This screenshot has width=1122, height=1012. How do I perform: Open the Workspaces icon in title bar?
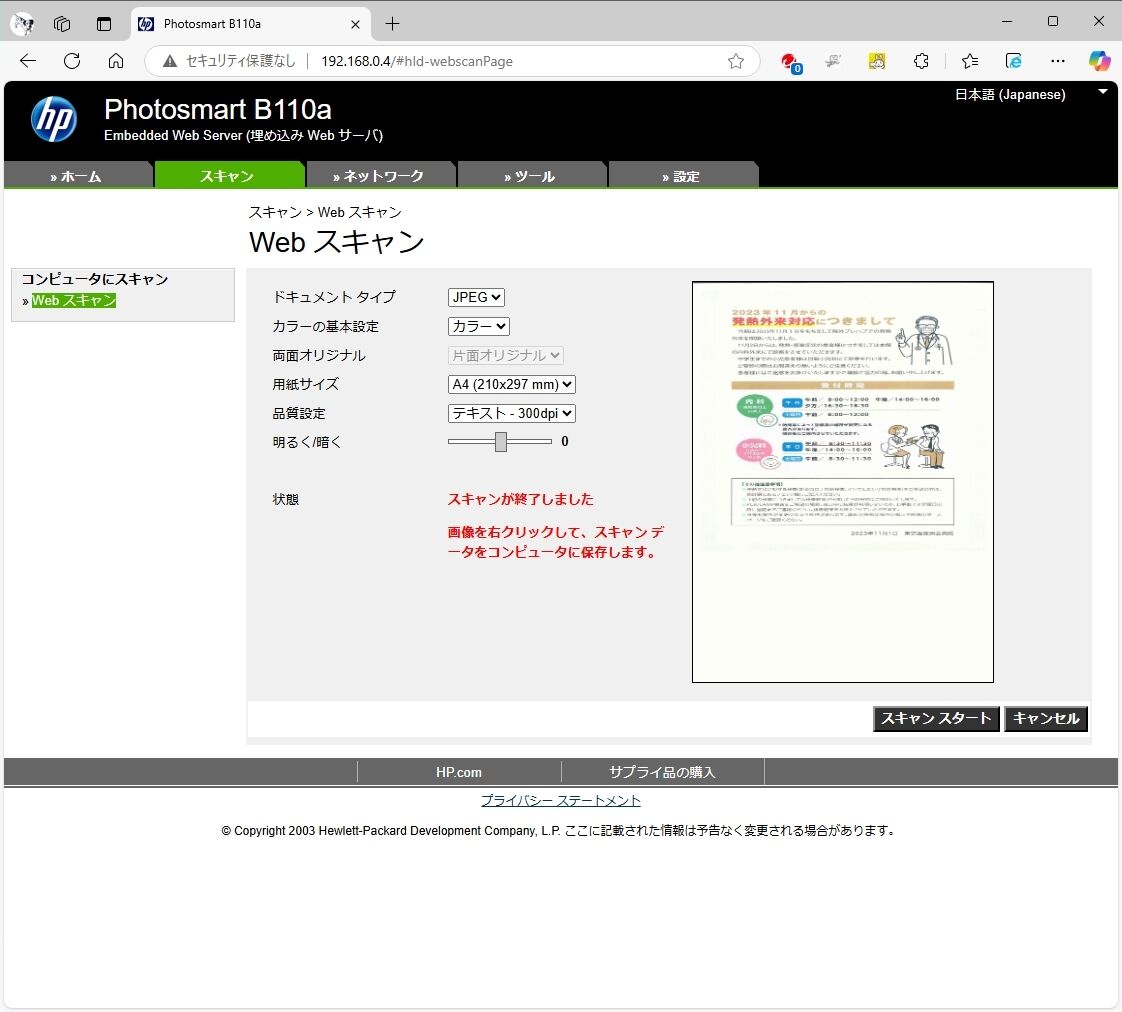tap(62, 24)
